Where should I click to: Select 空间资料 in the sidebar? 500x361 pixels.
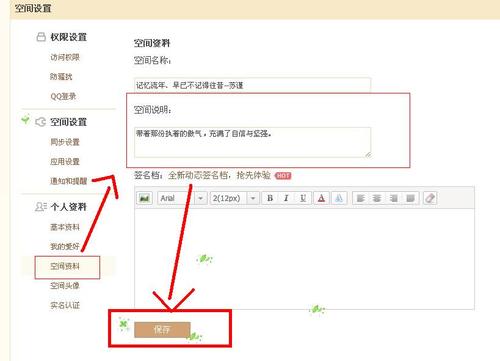coord(65,266)
